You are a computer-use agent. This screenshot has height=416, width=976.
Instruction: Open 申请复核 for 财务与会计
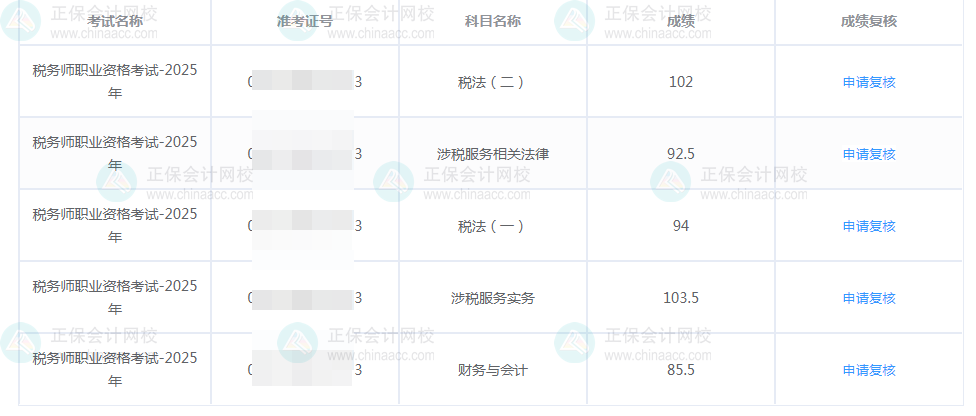click(x=869, y=370)
